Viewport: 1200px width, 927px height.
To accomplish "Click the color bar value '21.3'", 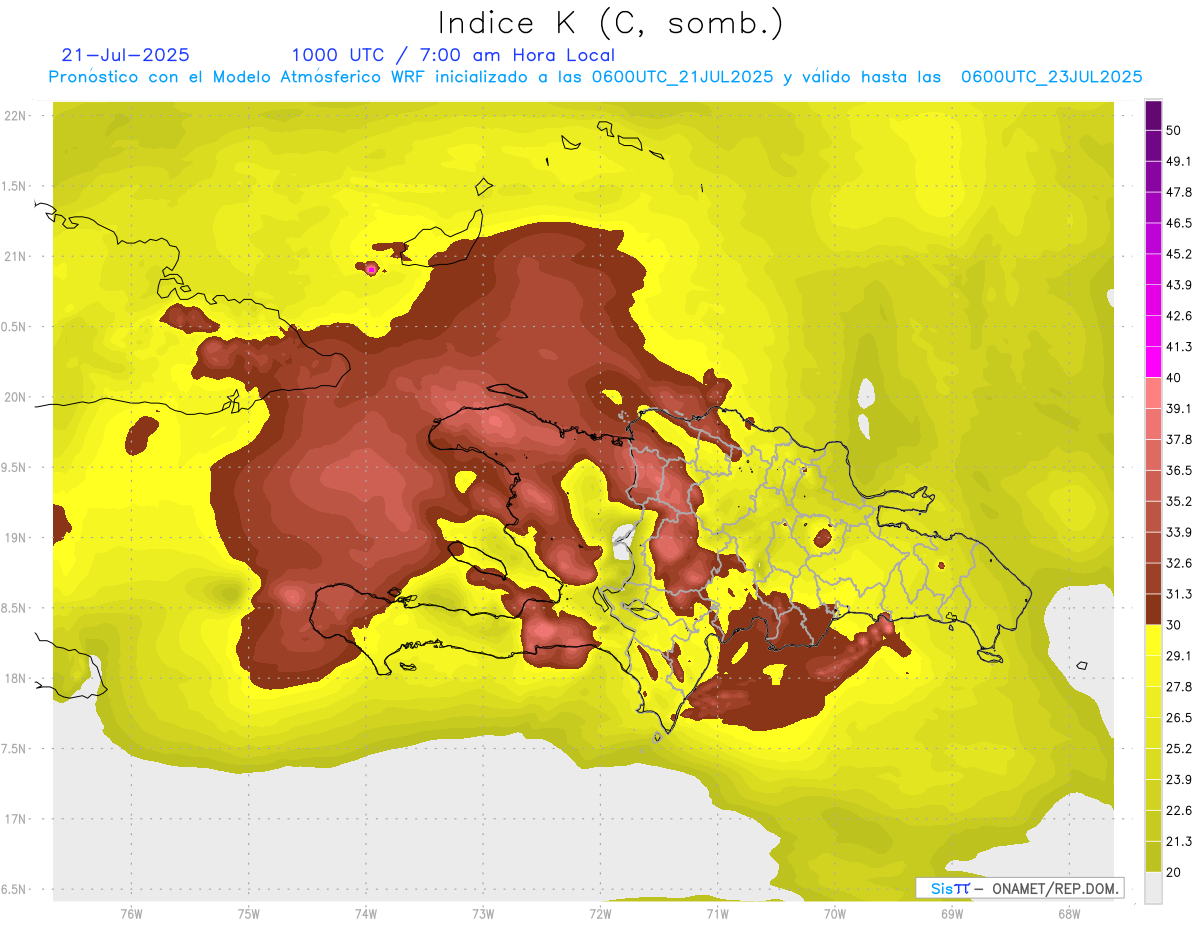I will click(1179, 841).
